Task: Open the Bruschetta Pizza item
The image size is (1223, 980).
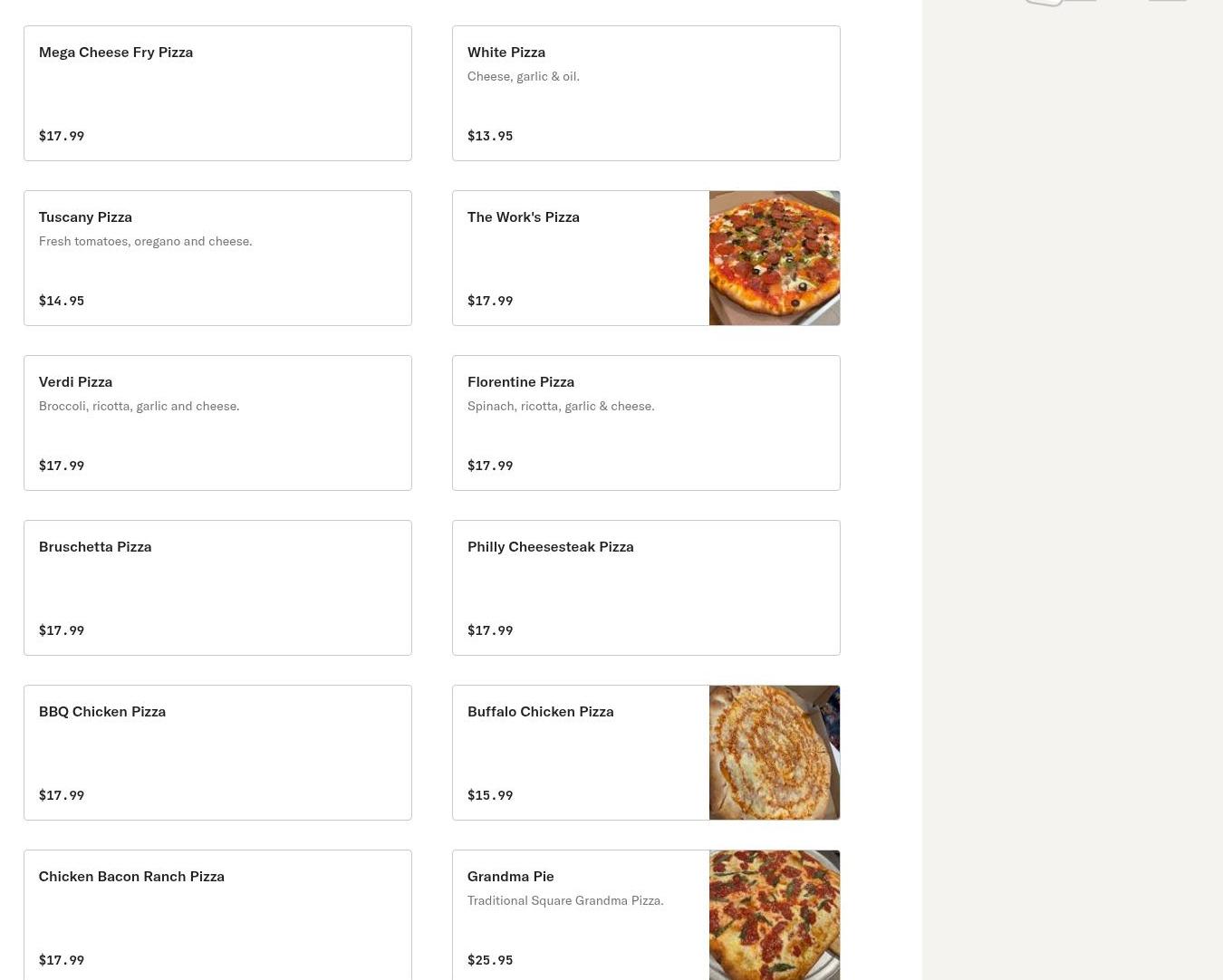Action: (x=217, y=588)
